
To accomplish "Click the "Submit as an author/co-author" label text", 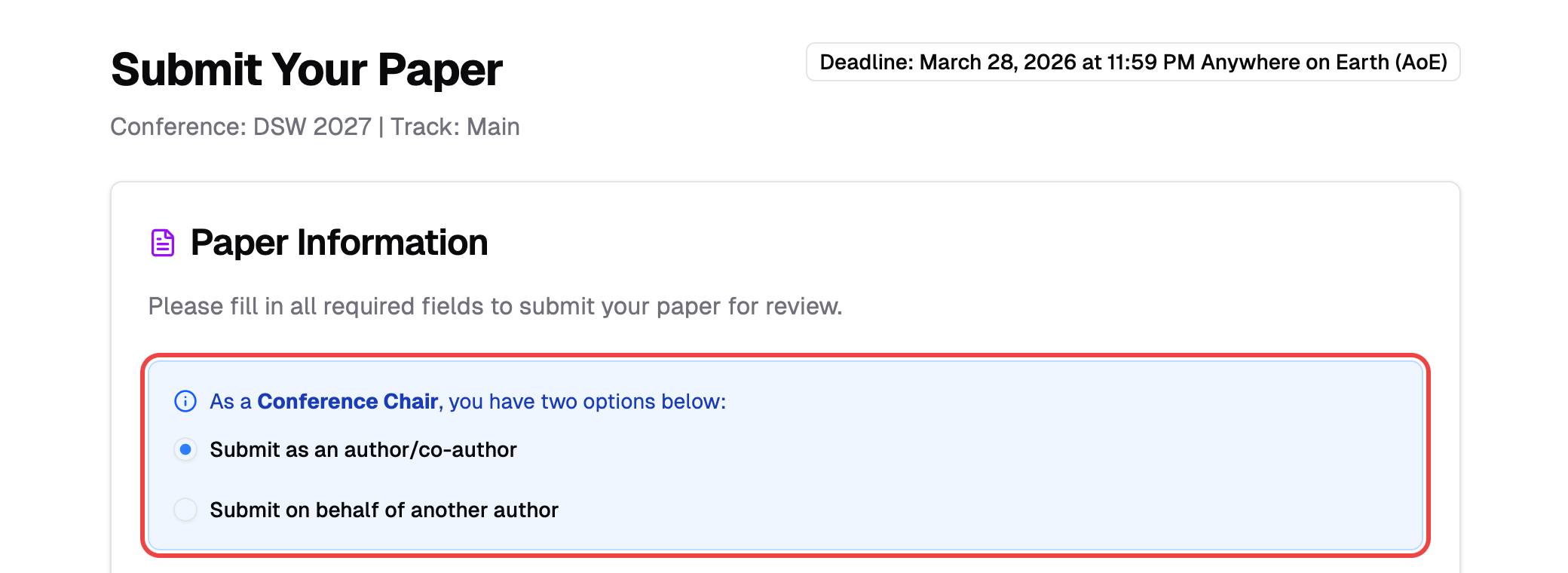I will pos(363,449).
